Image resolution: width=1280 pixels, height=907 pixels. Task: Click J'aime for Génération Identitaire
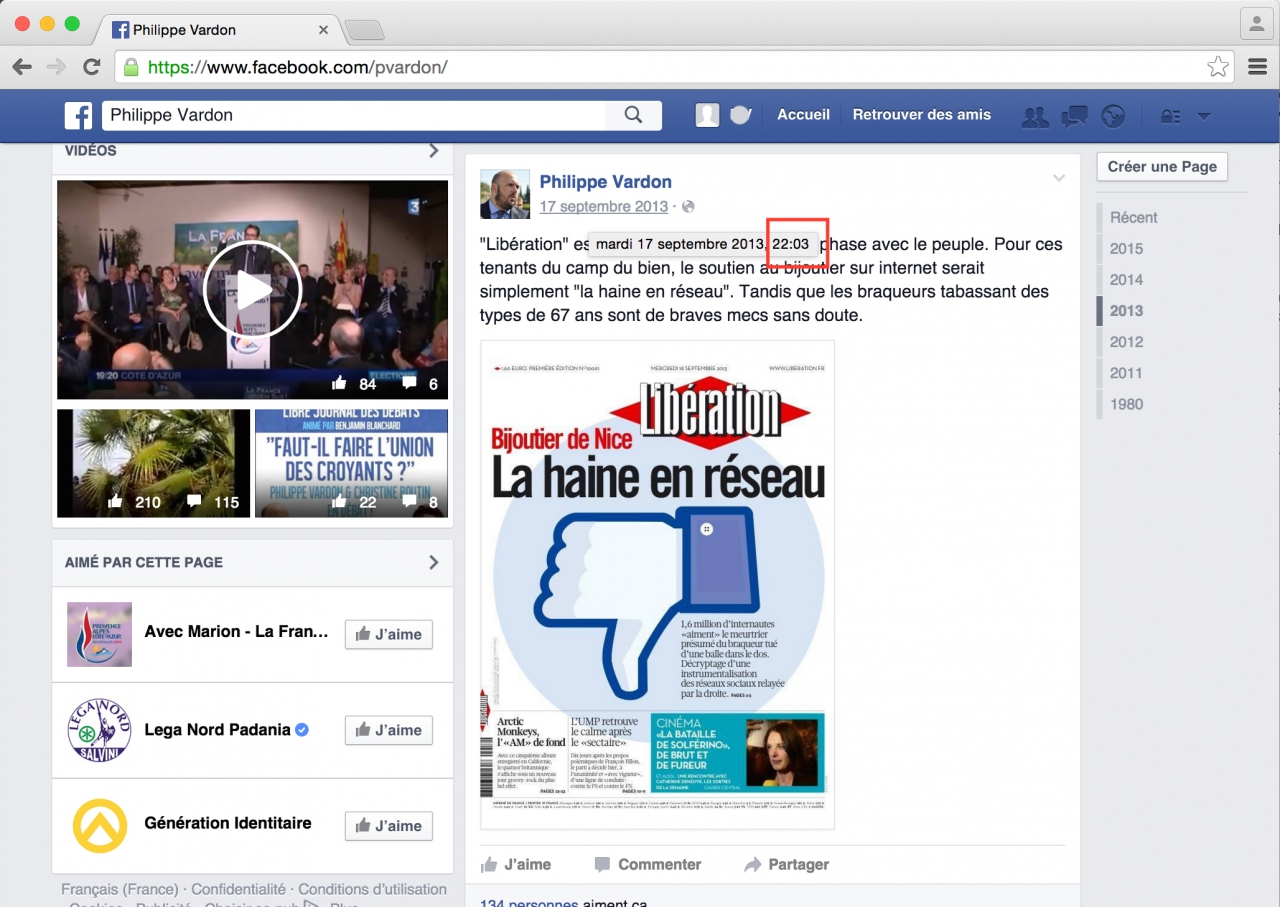tap(389, 826)
